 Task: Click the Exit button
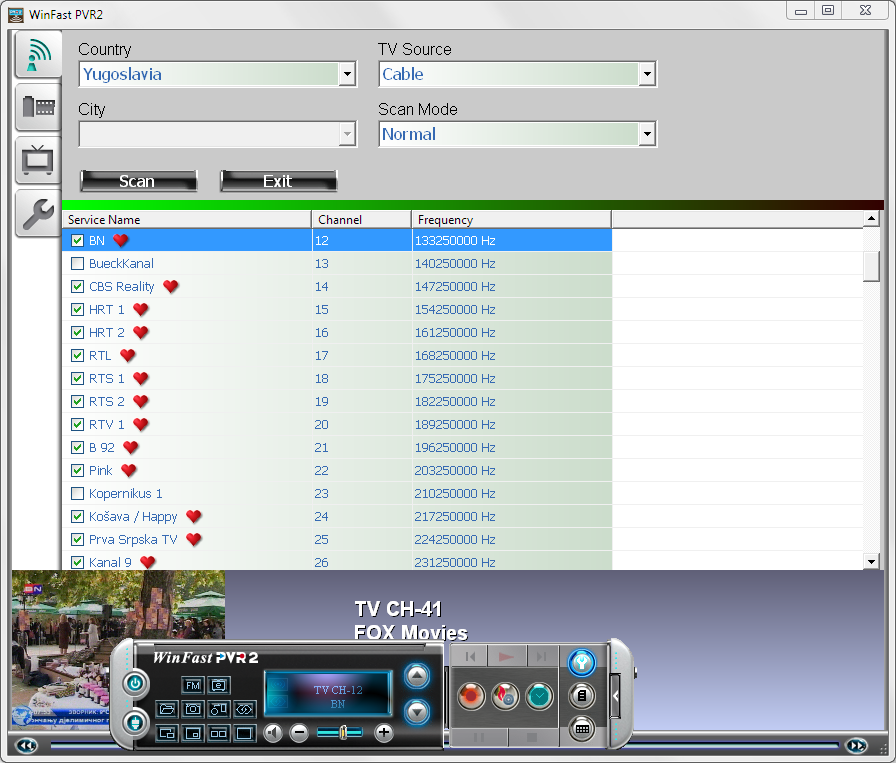pyautogui.click(x=278, y=181)
